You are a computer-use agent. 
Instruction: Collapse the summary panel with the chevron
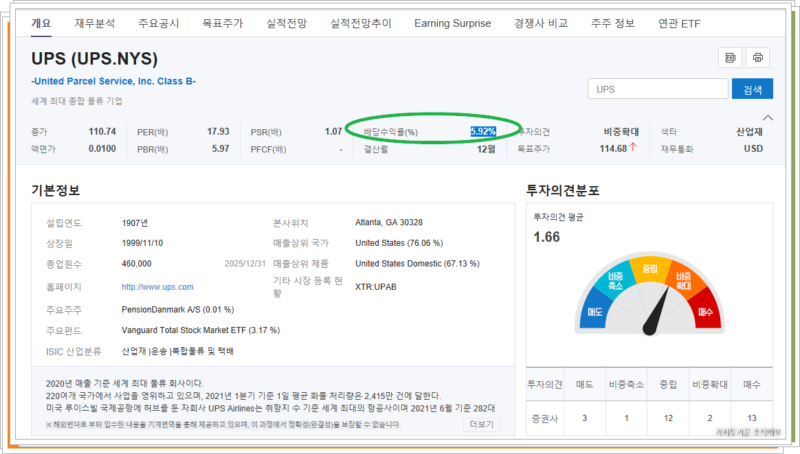pyautogui.click(x=767, y=118)
